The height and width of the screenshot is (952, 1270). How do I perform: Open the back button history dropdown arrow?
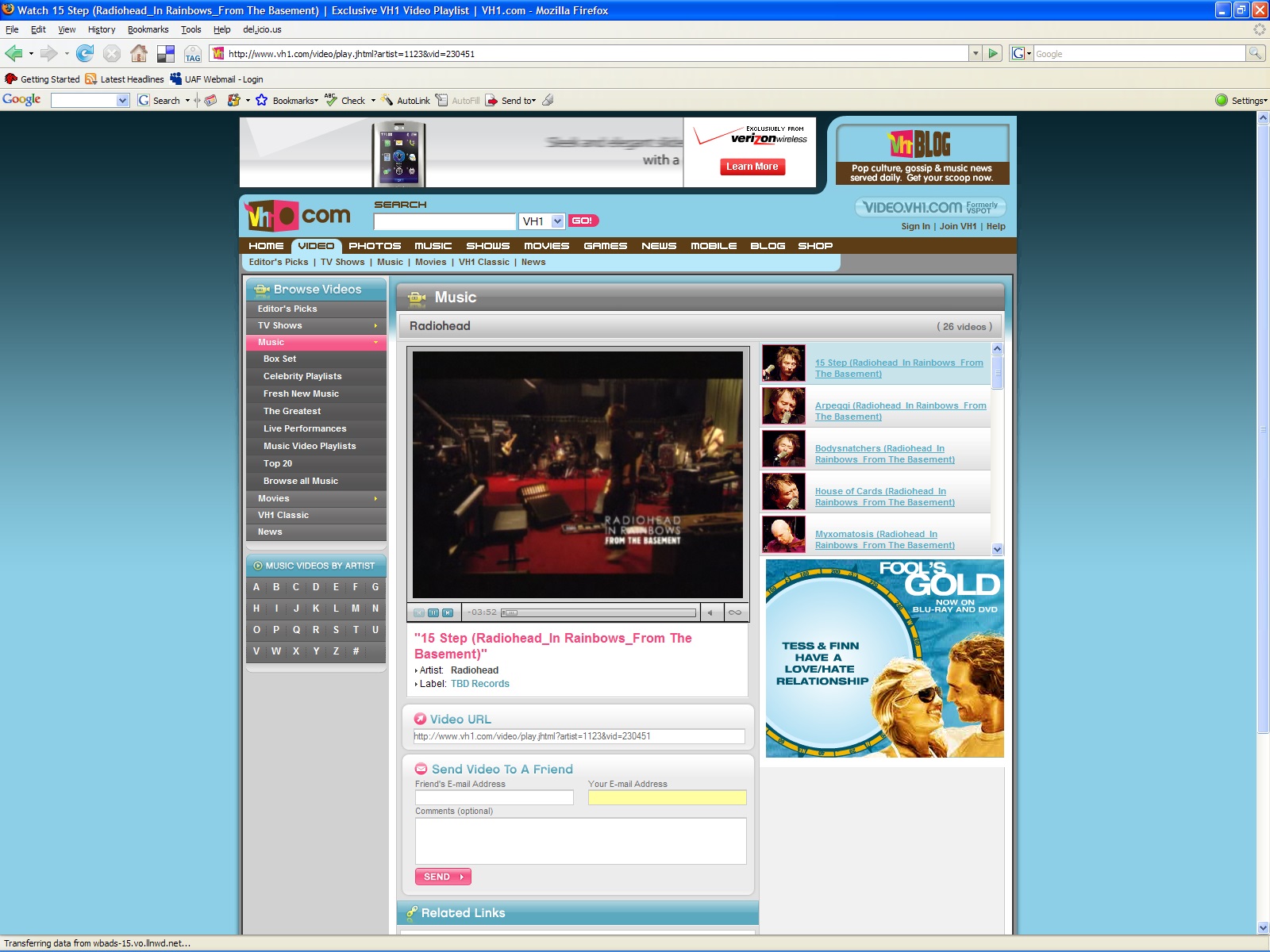tap(31, 53)
